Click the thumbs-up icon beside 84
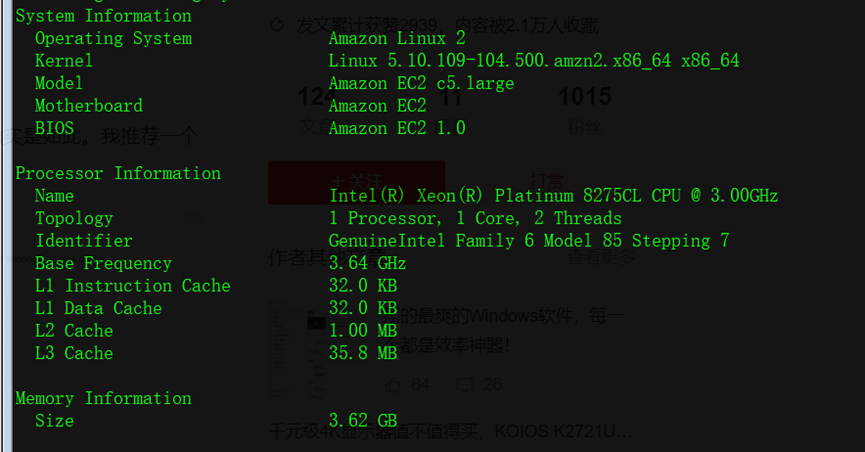Screen dimensions: 865x452 392,385
